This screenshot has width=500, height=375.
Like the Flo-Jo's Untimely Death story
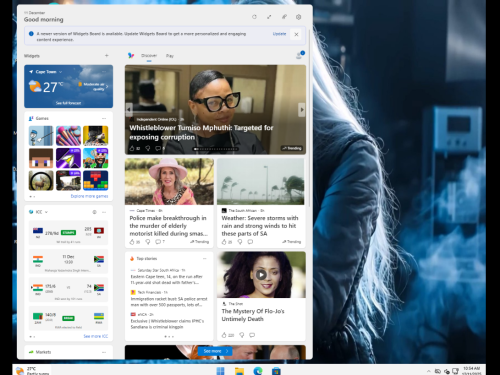224,335
